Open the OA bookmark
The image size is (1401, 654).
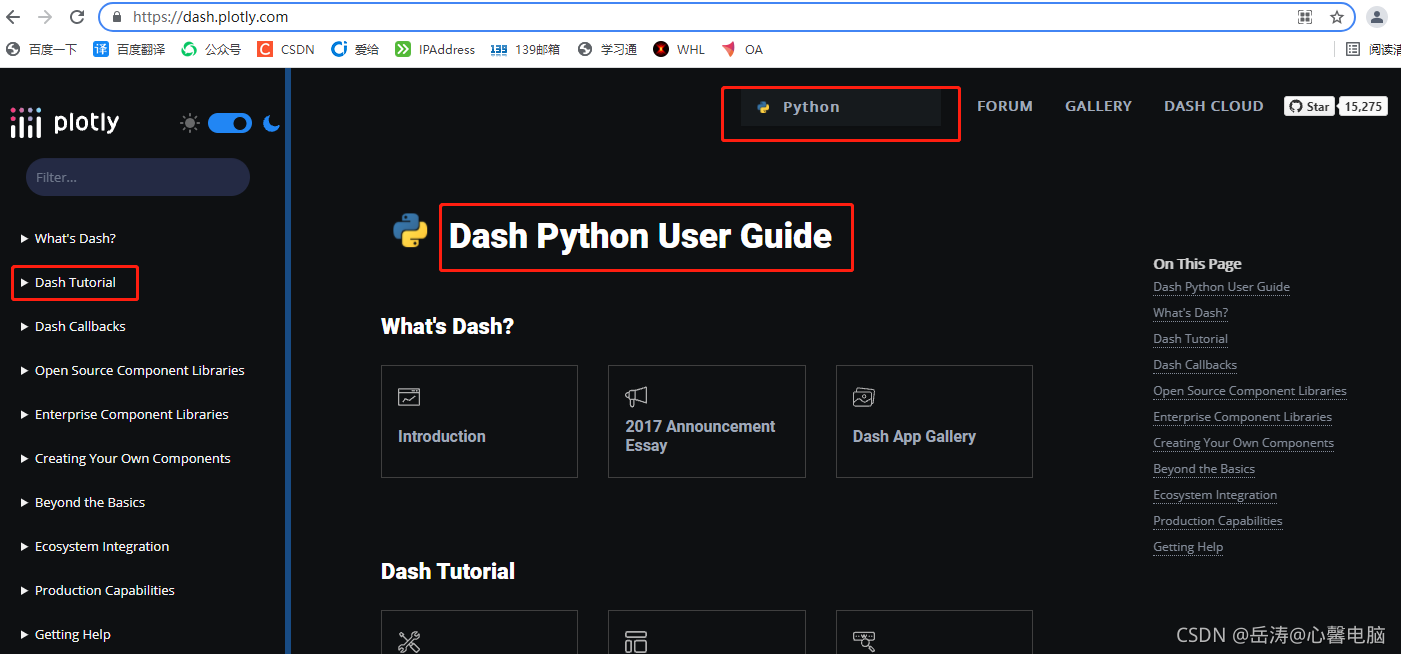(742, 49)
